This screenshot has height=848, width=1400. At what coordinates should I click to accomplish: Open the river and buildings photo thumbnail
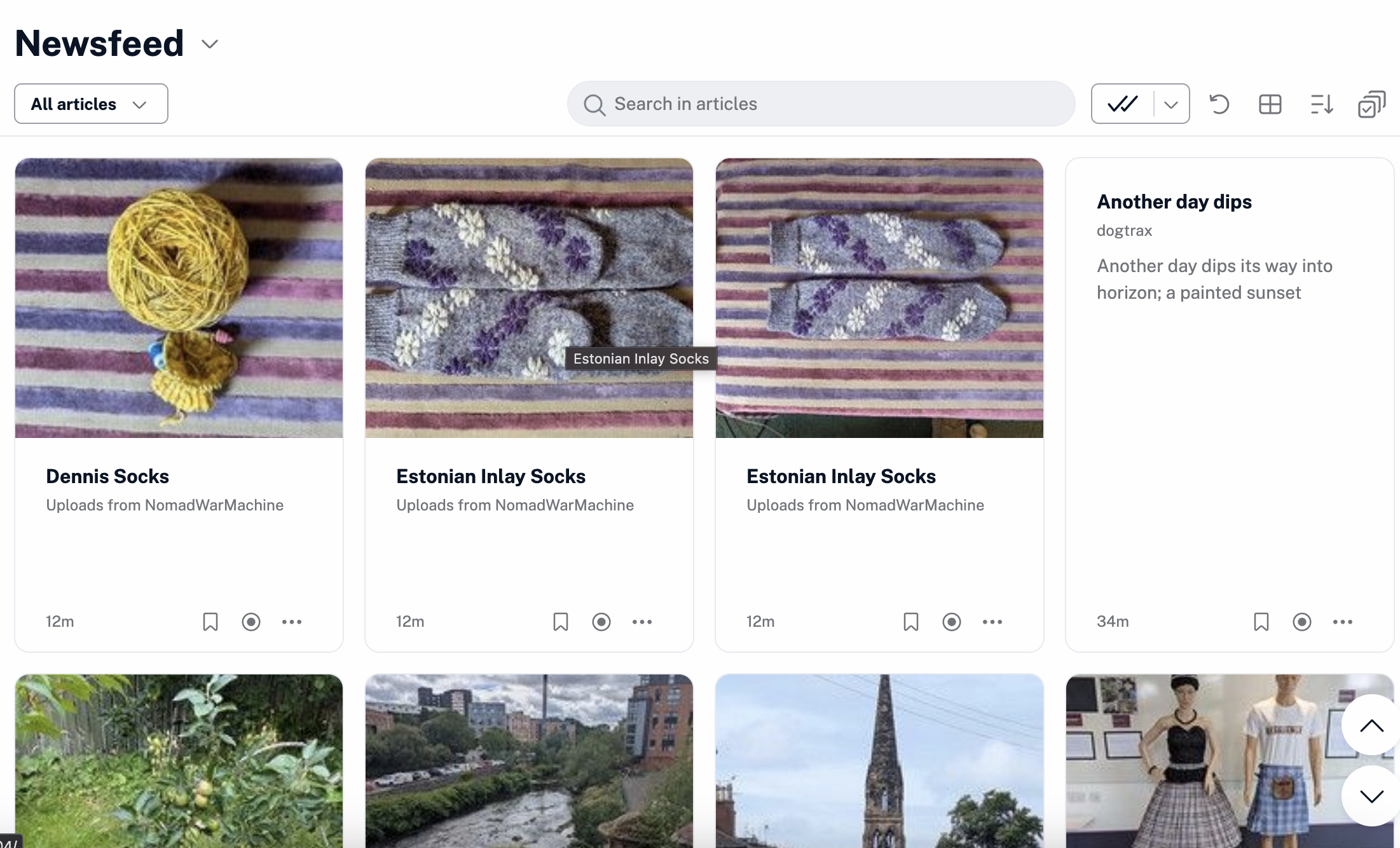pyautogui.click(x=529, y=761)
